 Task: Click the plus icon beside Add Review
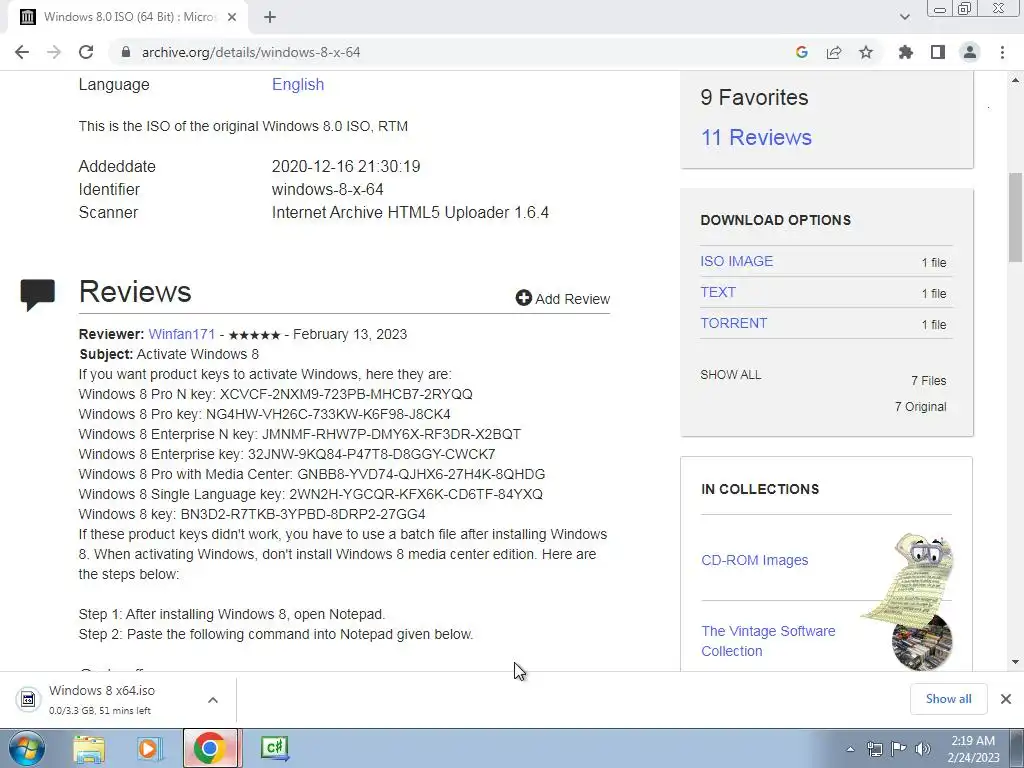point(523,298)
